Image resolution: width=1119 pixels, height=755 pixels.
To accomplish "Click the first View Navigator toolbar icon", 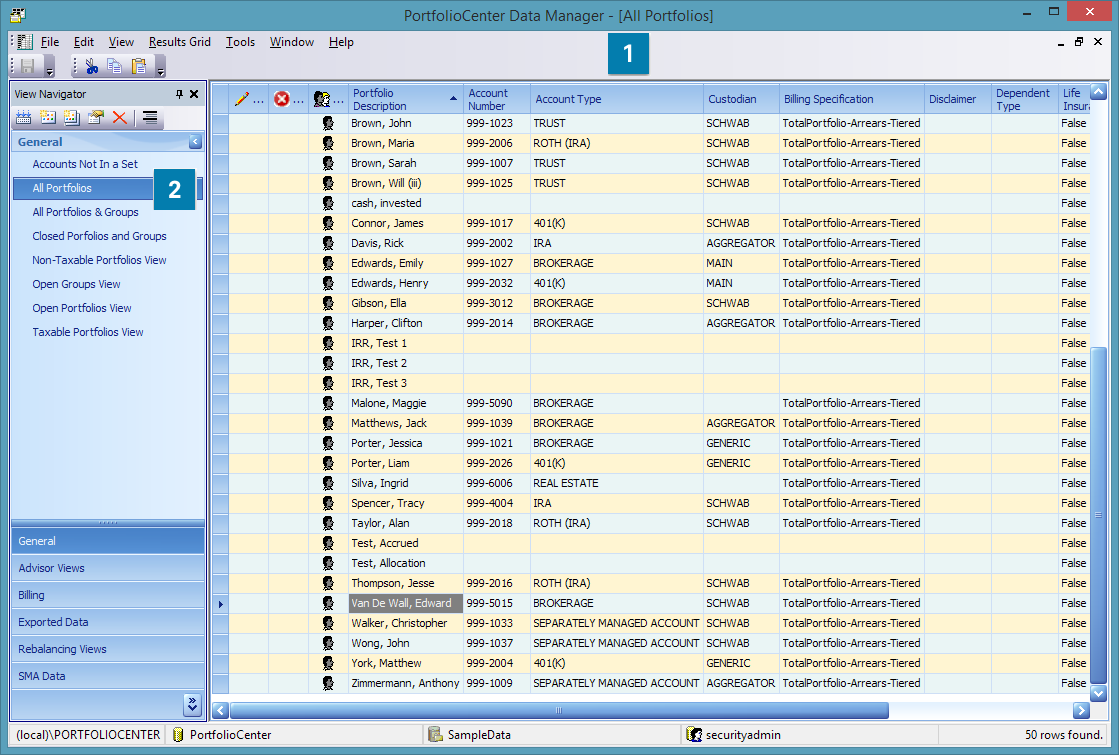I will (24, 118).
